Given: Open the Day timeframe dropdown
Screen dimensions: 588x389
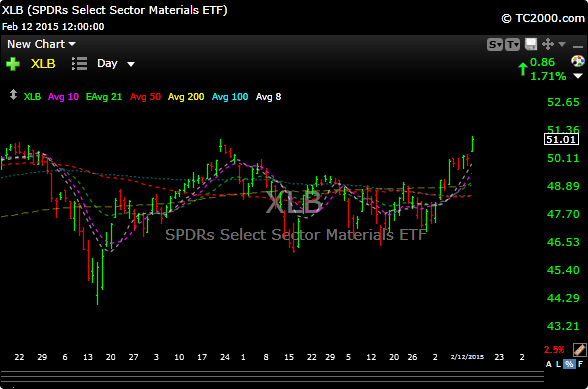Looking at the screenshot, I should click(x=116, y=63).
